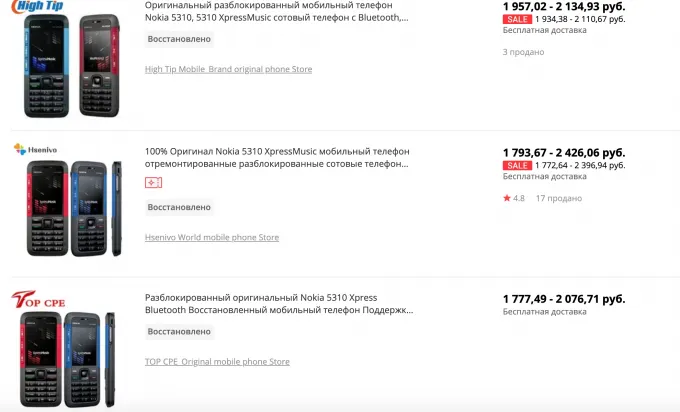
Task: Click the SALE badge on the first listing
Action: pos(517,19)
